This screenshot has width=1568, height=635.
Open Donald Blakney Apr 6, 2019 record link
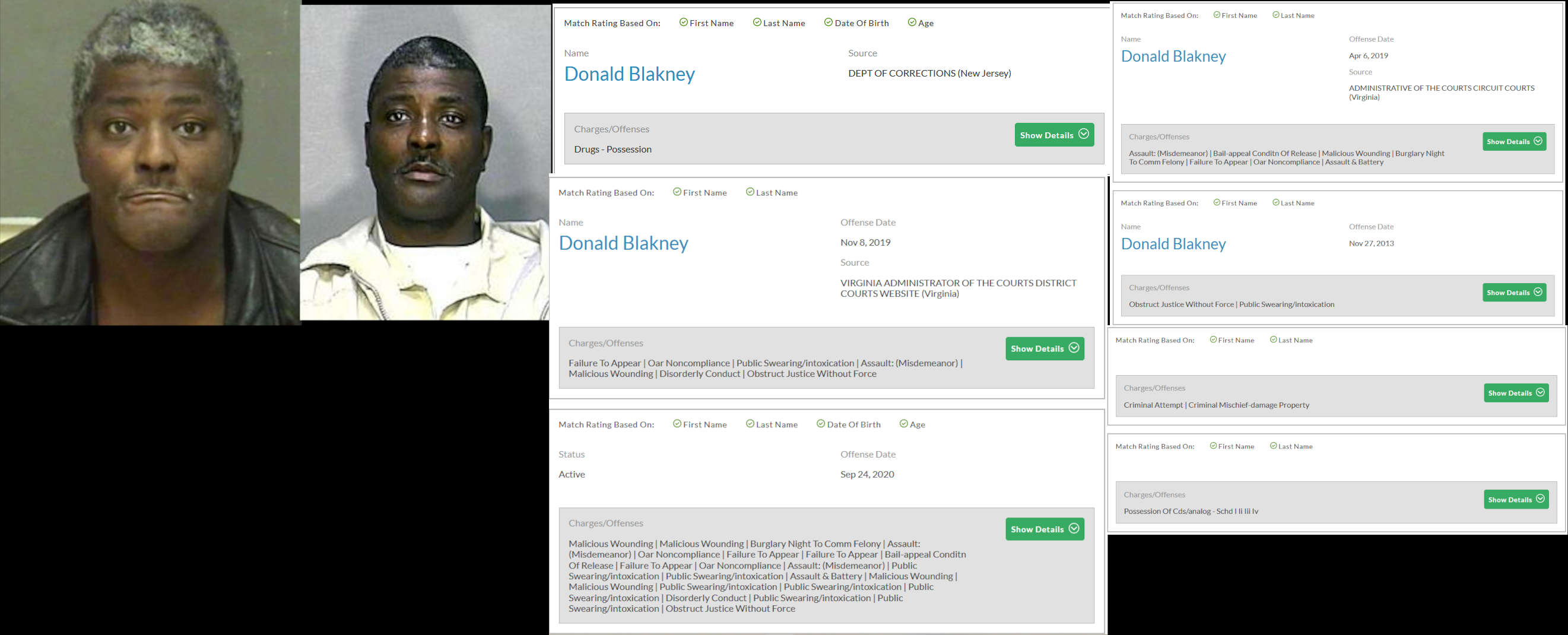coord(1173,56)
